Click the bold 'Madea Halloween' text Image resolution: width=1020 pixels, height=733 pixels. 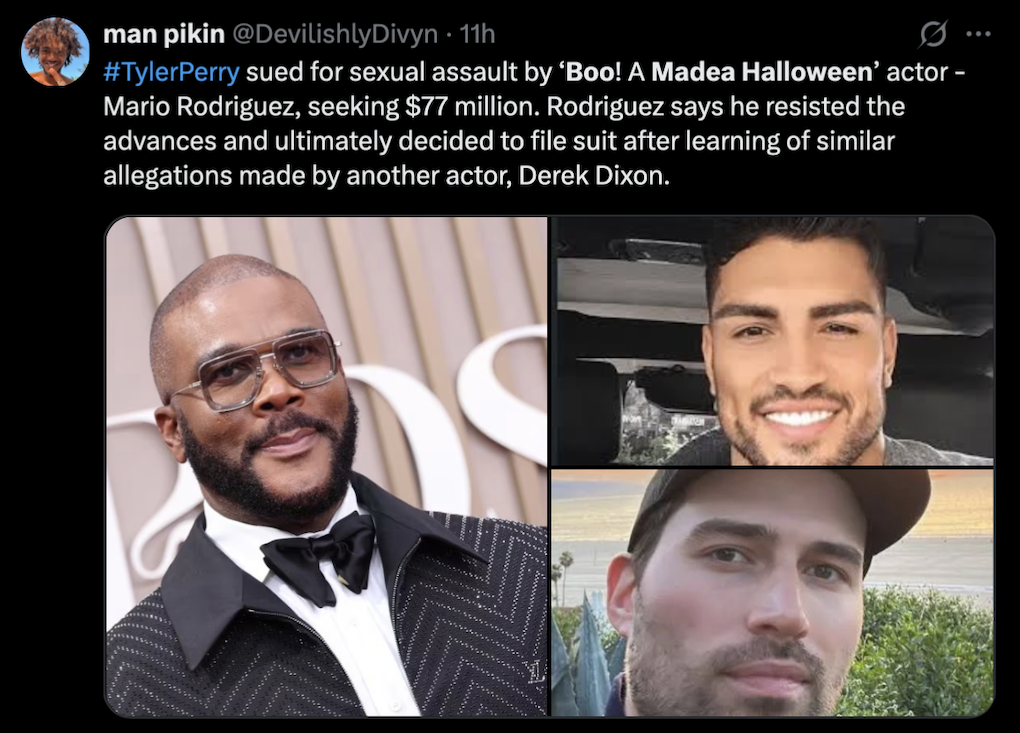pyautogui.click(x=761, y=72)
